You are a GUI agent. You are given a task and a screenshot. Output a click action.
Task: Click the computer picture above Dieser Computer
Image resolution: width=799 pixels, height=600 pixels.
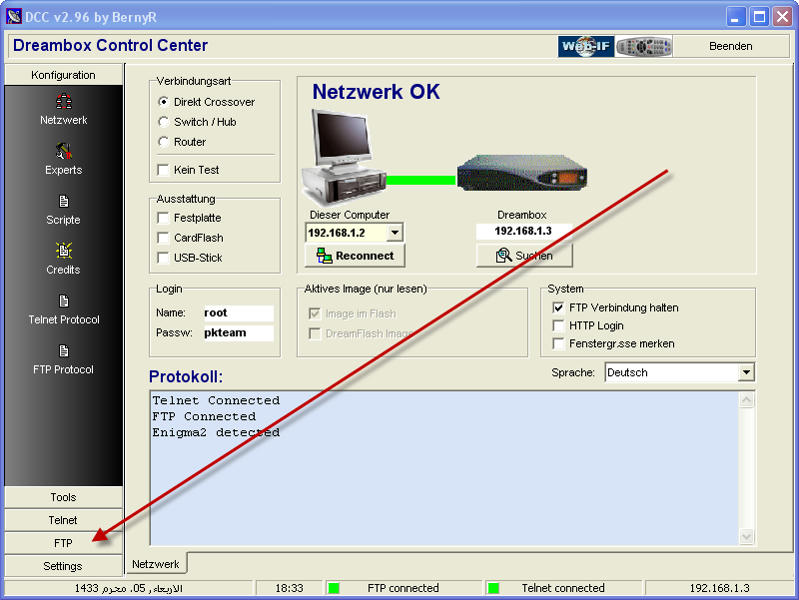point(344,157)
